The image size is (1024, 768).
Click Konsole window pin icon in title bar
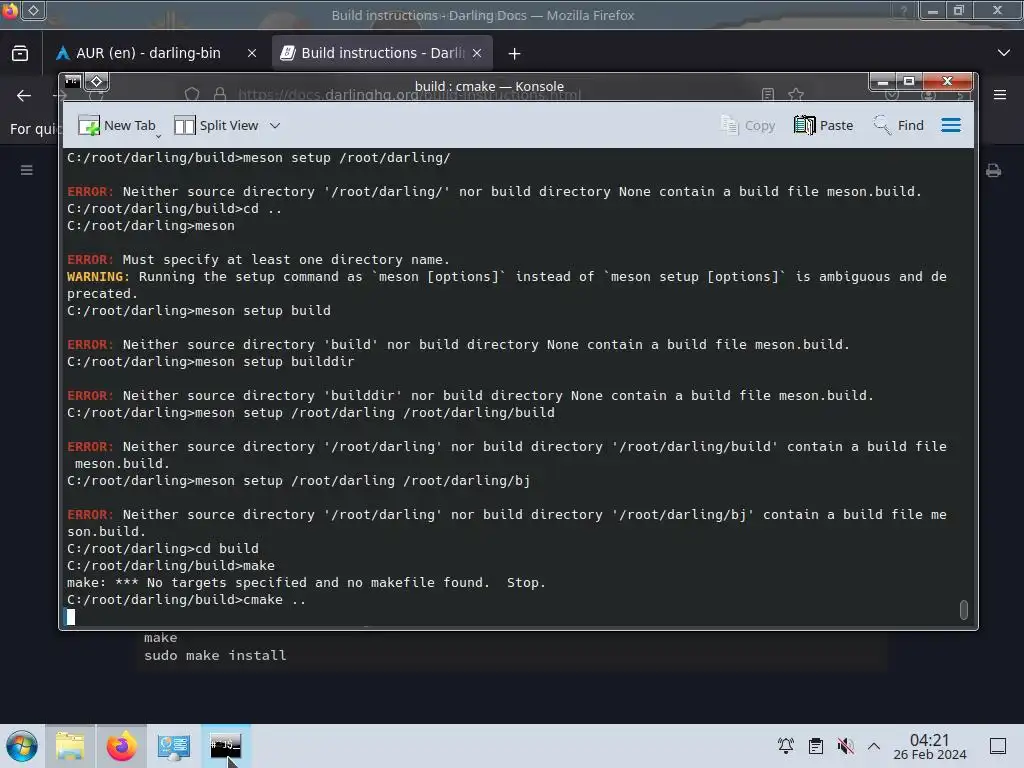[97, 81]
